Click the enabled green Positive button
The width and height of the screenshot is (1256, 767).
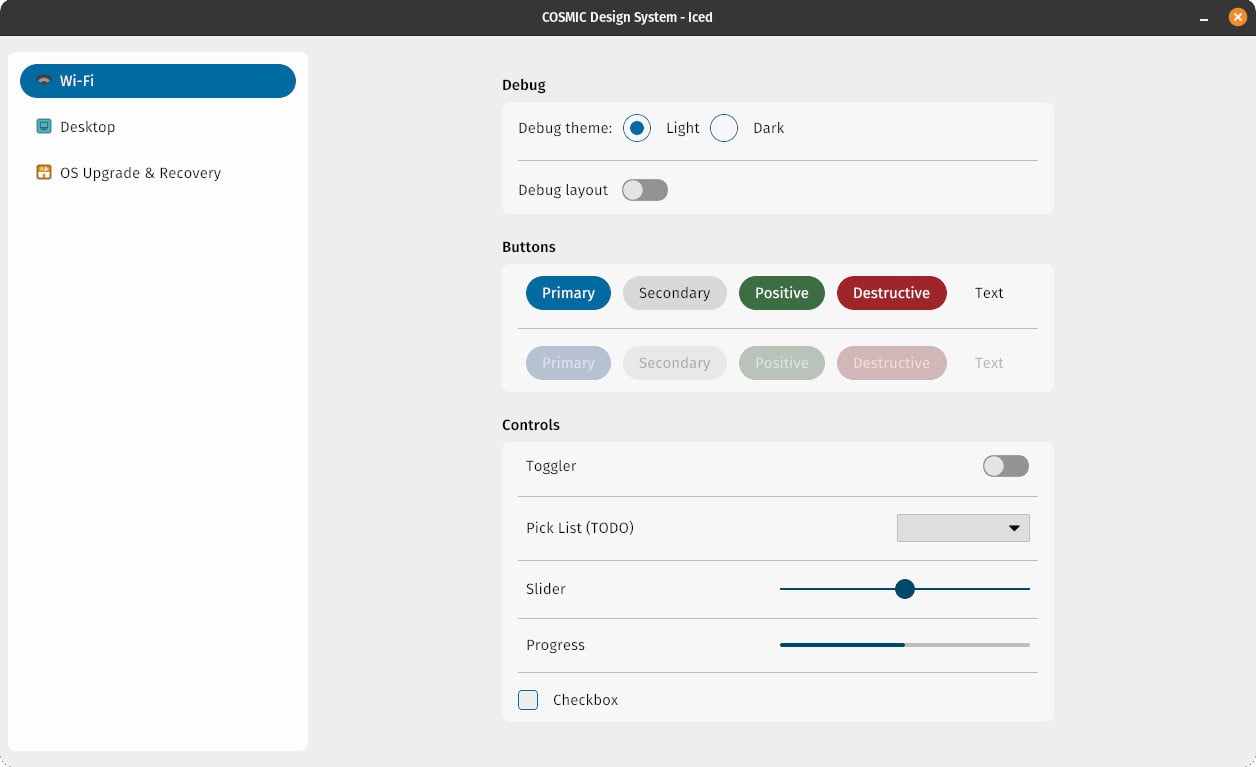pos(782,293)
